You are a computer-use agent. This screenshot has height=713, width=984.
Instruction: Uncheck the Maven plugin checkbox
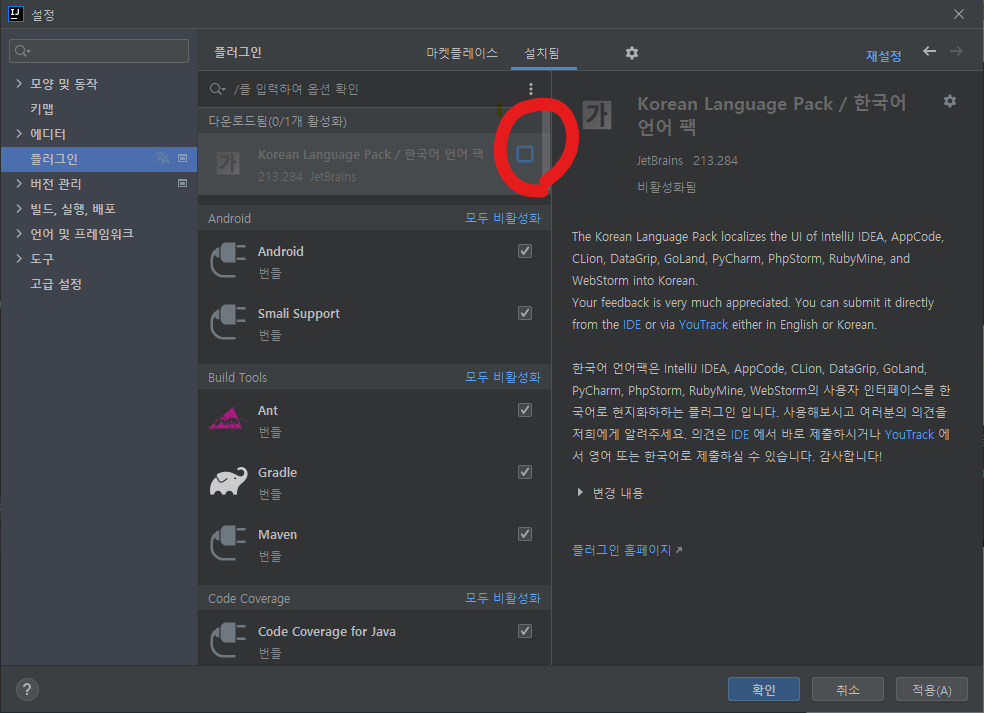click(525, 534)
